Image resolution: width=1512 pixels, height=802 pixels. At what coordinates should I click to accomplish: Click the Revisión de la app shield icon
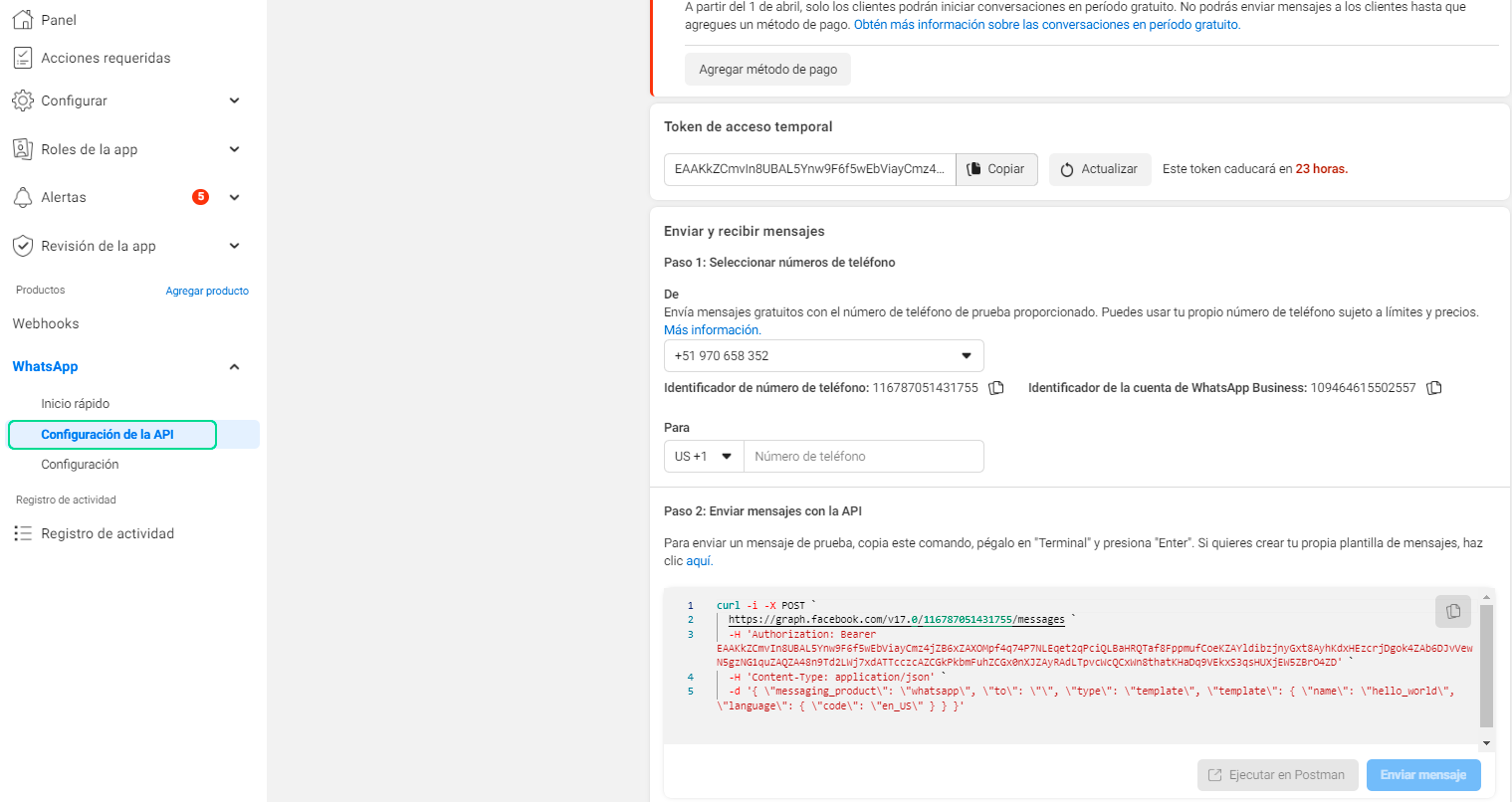pyautogui.click(x=22, y=246)
